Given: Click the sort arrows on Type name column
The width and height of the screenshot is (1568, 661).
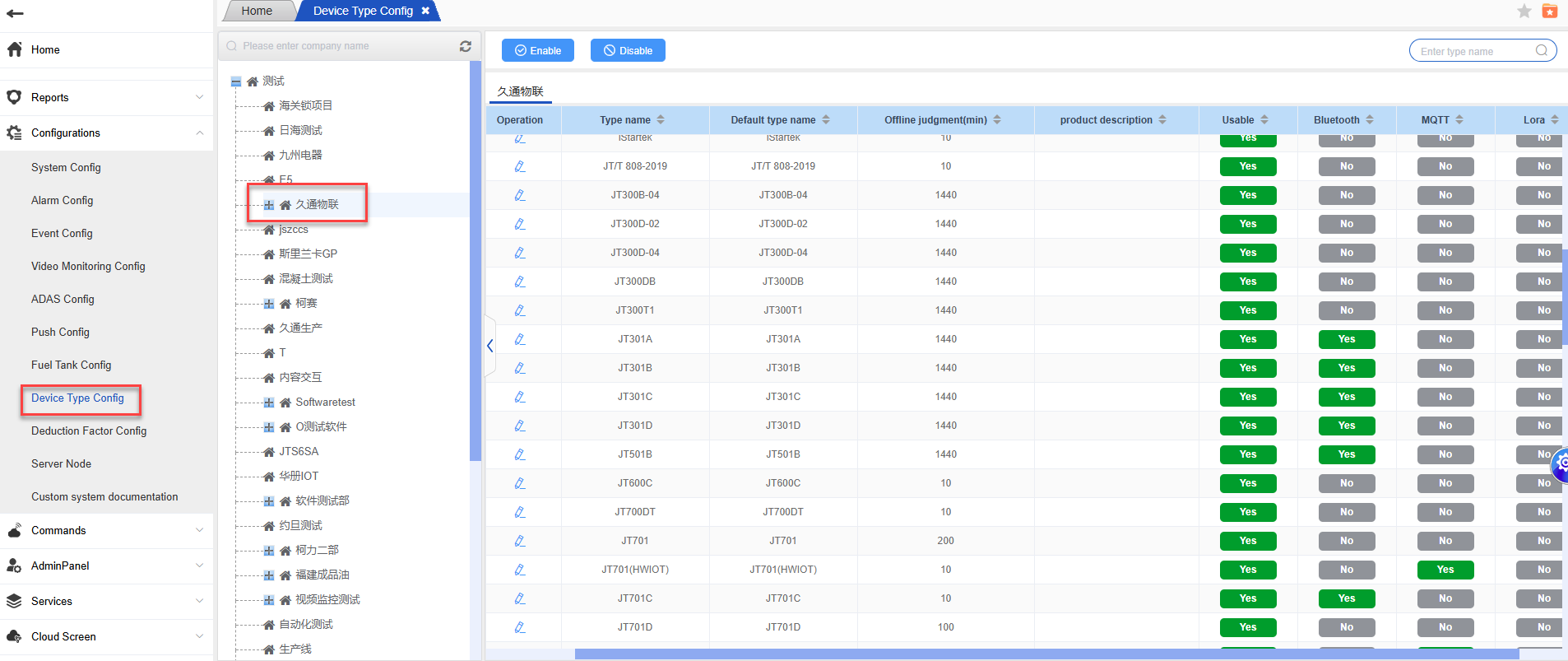Looking at the screenshot, I should (x=661, y=120).
